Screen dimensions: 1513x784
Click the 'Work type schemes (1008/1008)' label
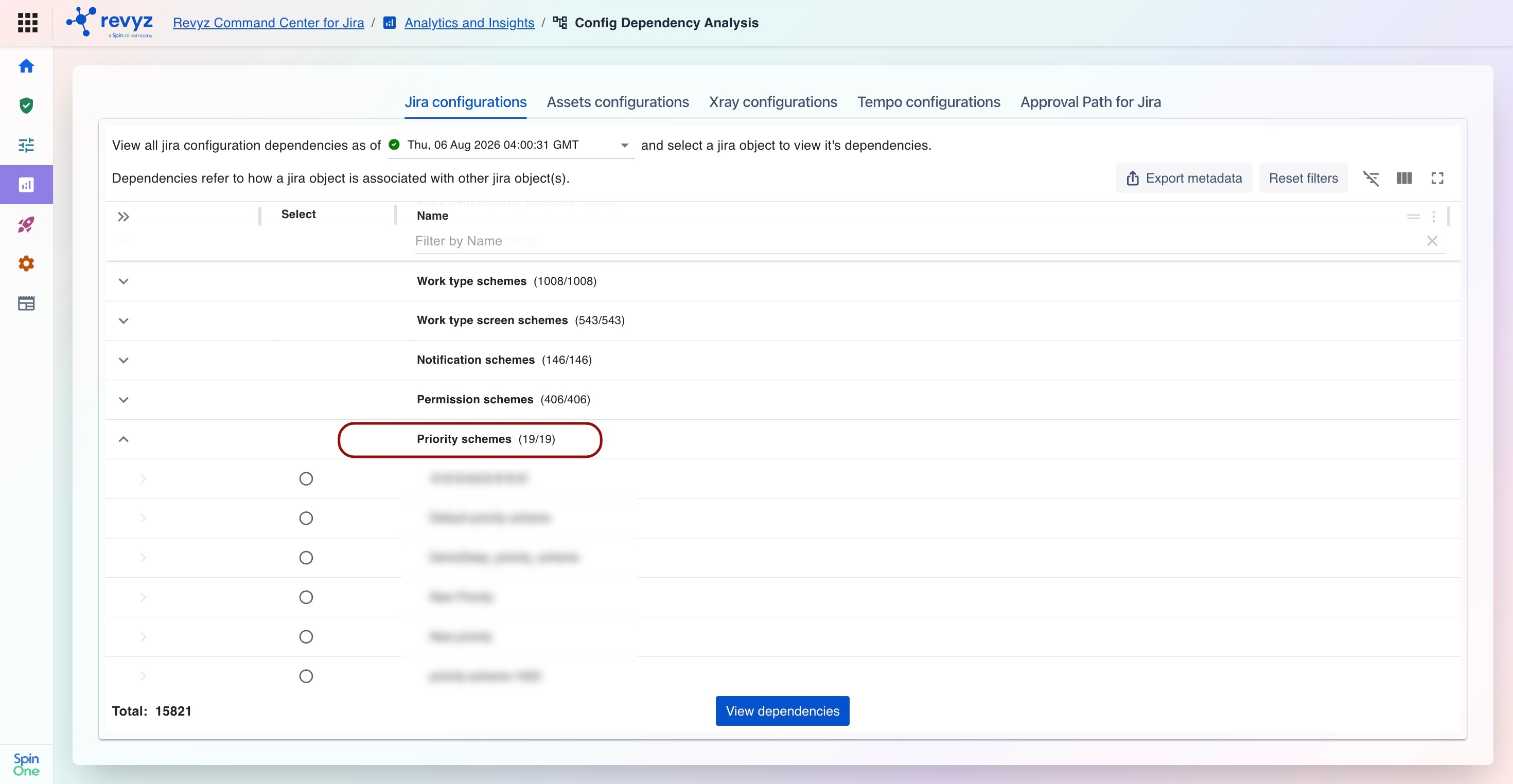pyautogui.click(x=506, y=281)
